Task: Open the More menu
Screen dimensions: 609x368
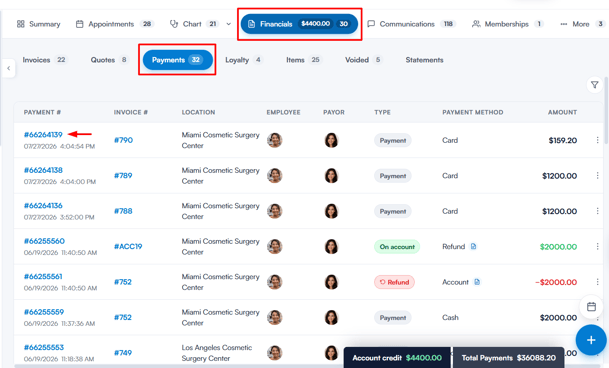Action: [582, 24]
